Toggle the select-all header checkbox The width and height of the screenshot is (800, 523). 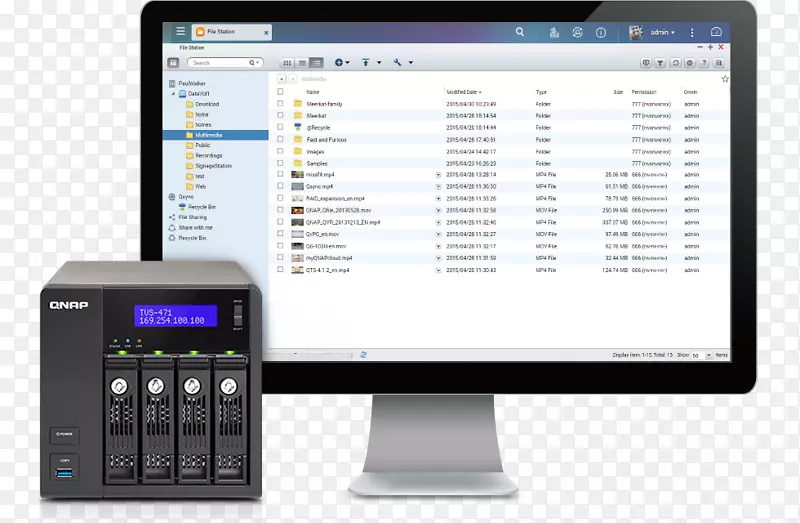[x=280, y=92]
